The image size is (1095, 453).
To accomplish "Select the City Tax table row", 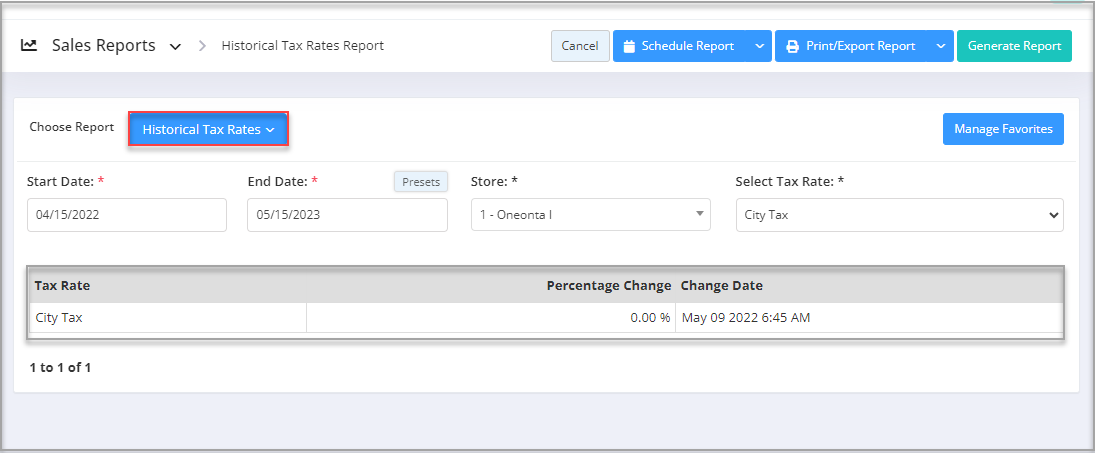I will [x=168, y=318].
